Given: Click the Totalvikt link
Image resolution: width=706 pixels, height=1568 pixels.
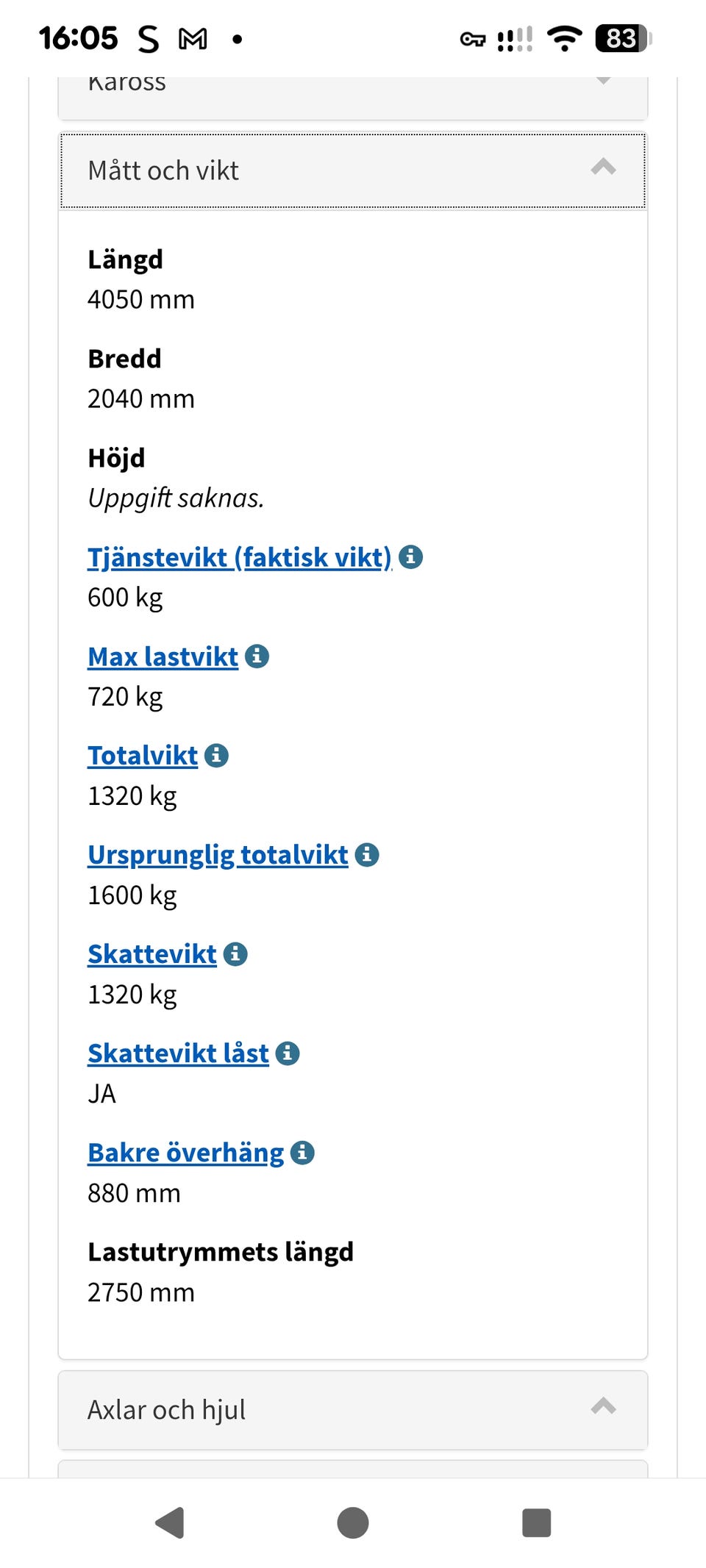Looking at the screenshot, I should click(143, 756).
